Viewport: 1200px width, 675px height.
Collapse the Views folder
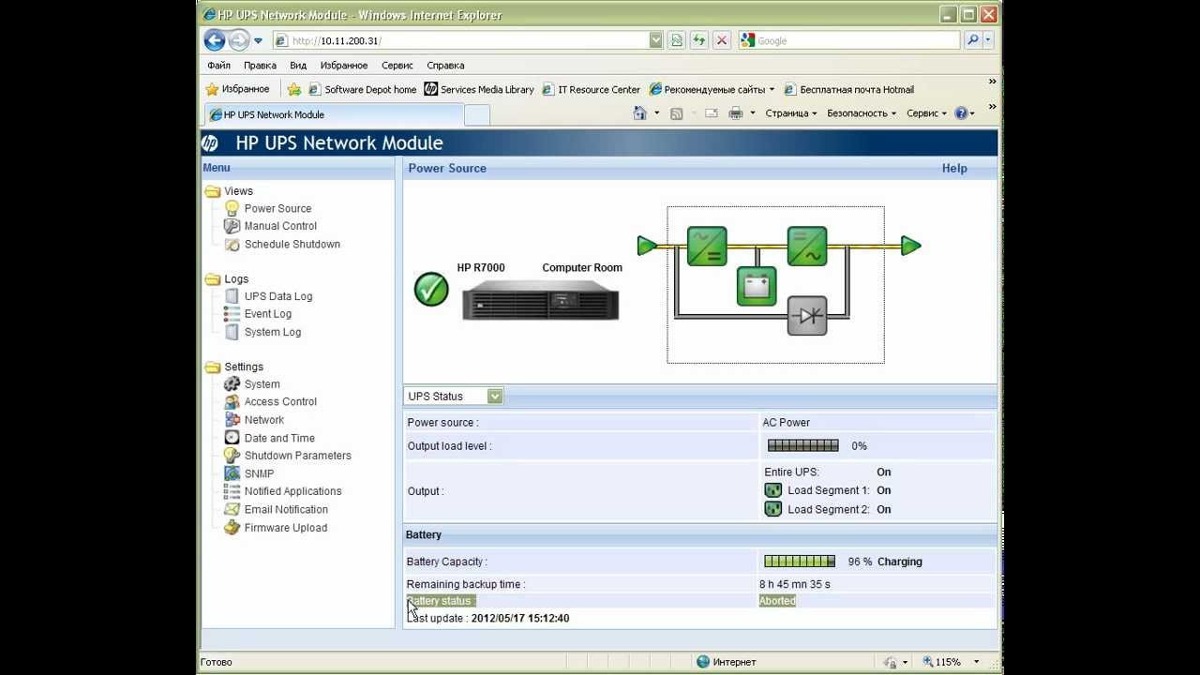[212, 191]
